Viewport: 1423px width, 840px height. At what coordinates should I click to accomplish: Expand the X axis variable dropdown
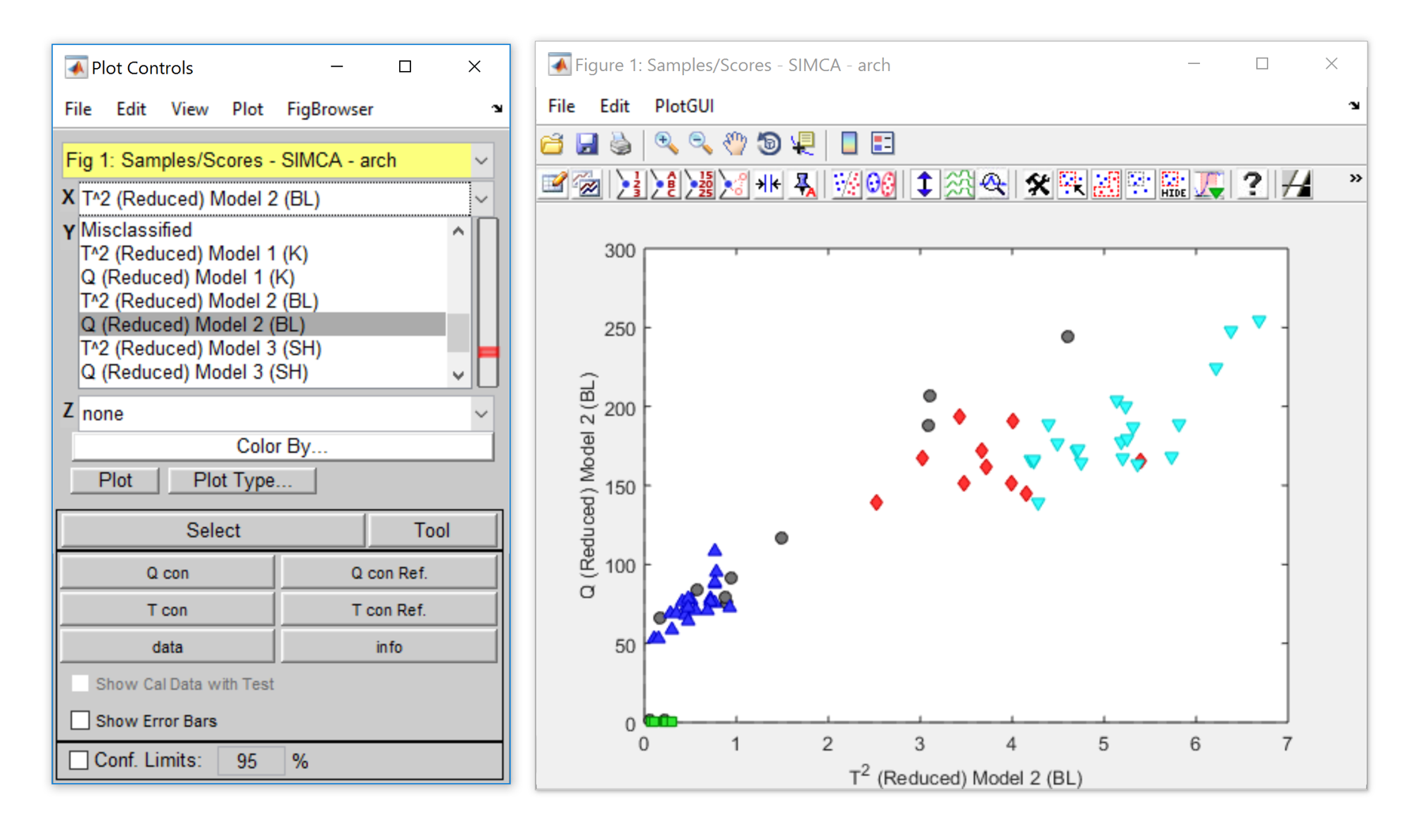481,199
